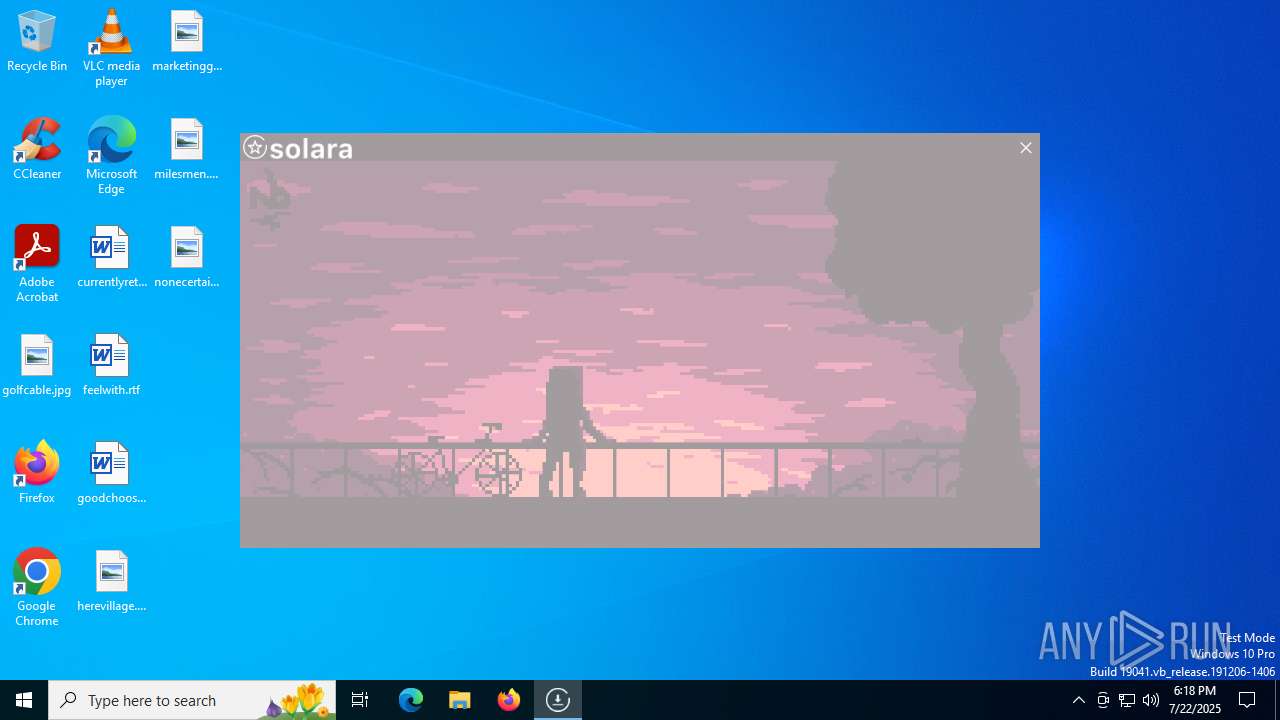Select the nonecertai image file icon

pyautogui.click(x=187, y=257)
